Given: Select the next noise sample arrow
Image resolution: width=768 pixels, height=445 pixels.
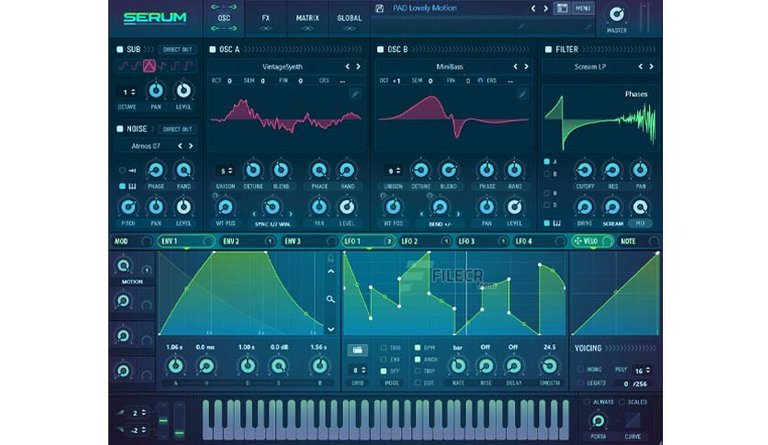Looking at the screenshot, I should [191, 146].
